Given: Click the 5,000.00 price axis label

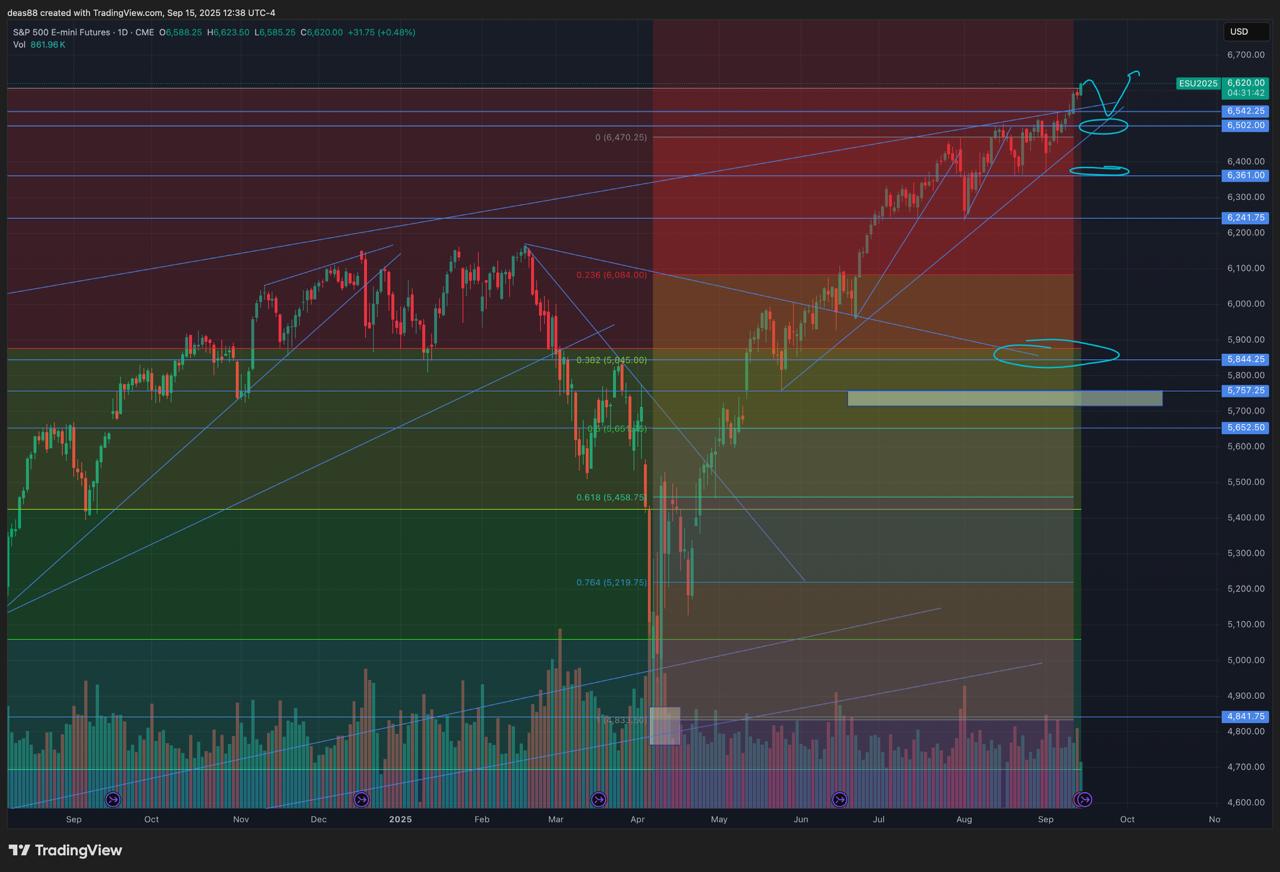Looking at the screenshot, I should (x=1246, y=660).
